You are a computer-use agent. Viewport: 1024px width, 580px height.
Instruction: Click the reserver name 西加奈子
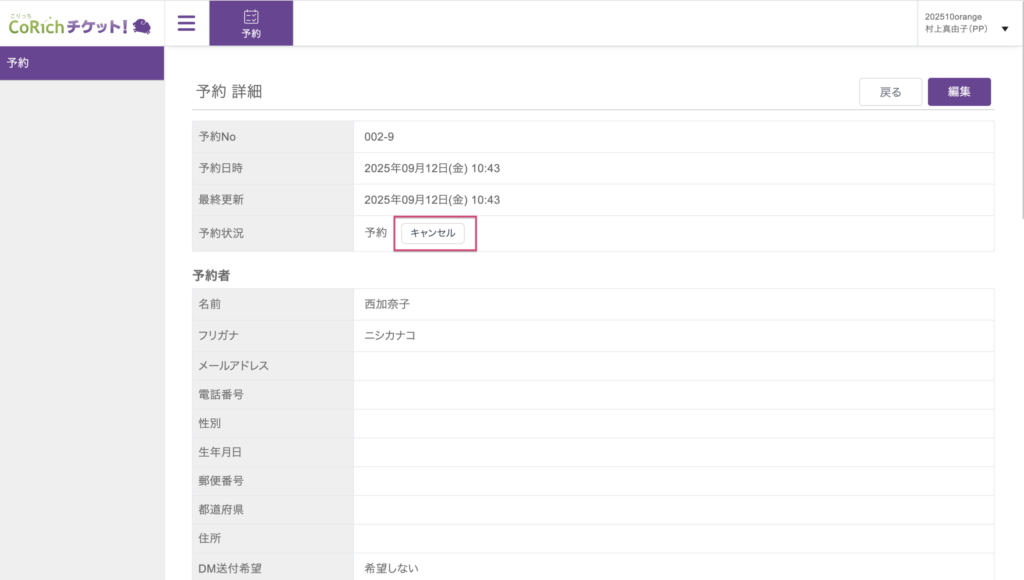390,304
